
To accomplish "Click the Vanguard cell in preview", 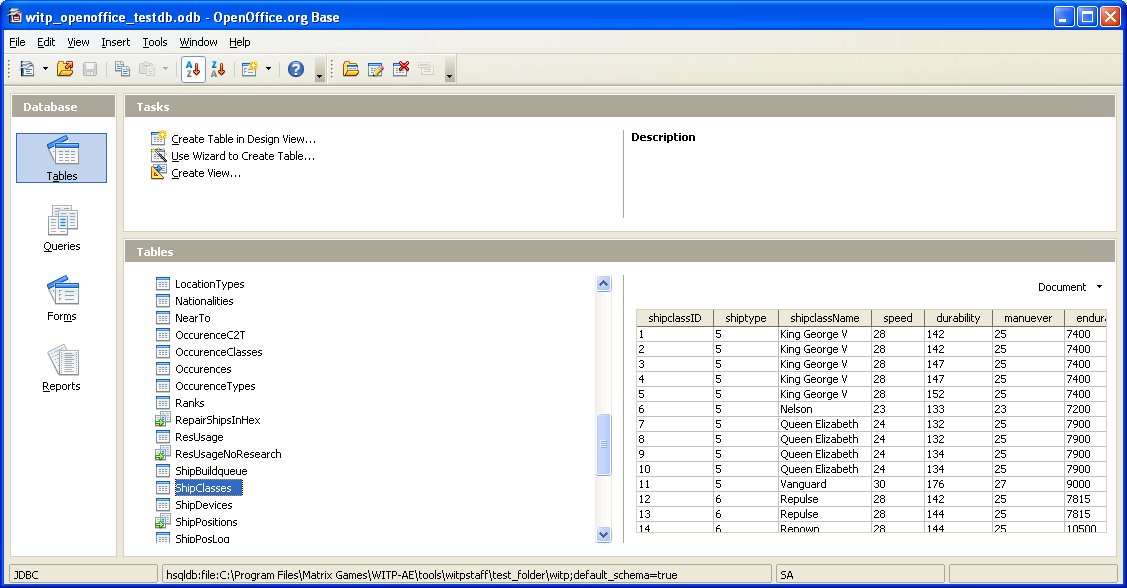I will [x=824, y=484].
